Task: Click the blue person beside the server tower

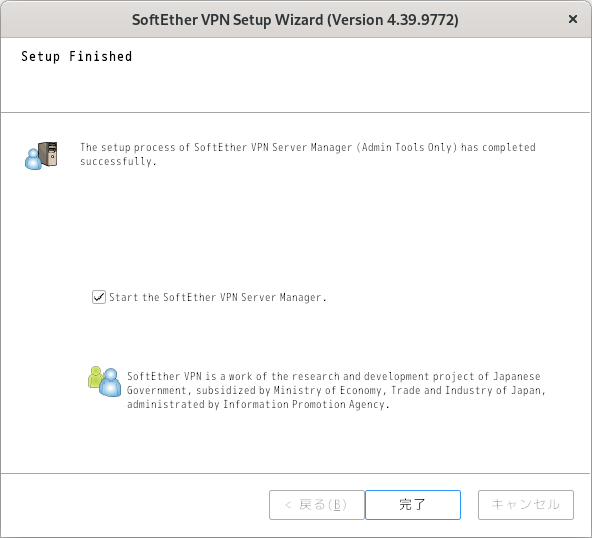Action: pos(33,159)
